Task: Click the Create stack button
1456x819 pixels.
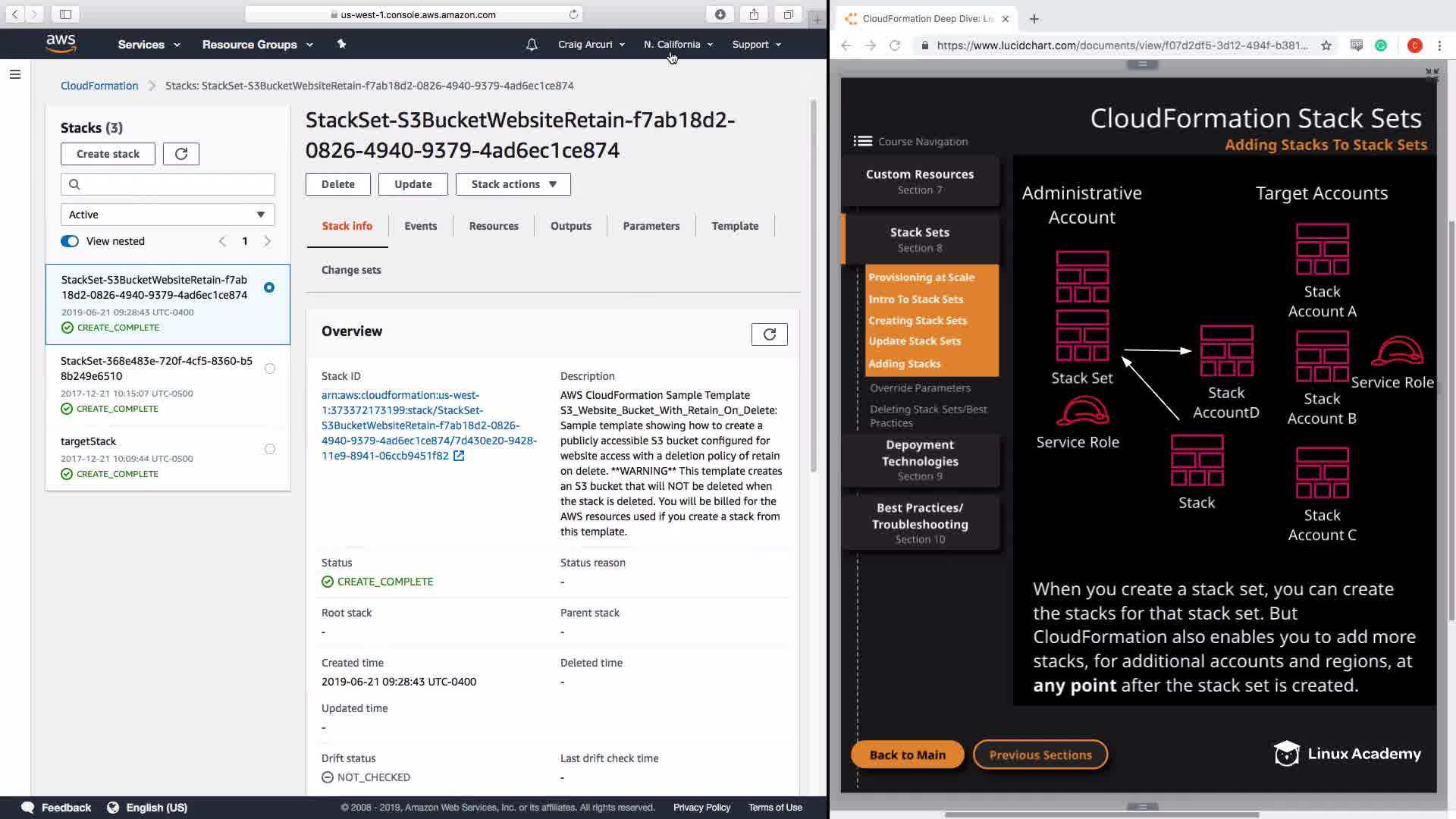Action: coord(108,154)
